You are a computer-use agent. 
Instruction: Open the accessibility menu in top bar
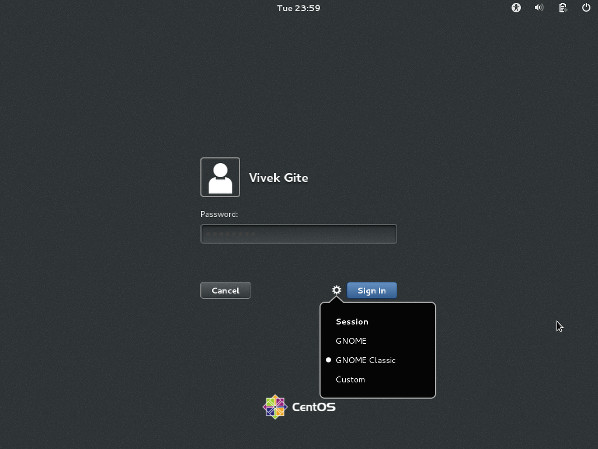pos(516,8)
